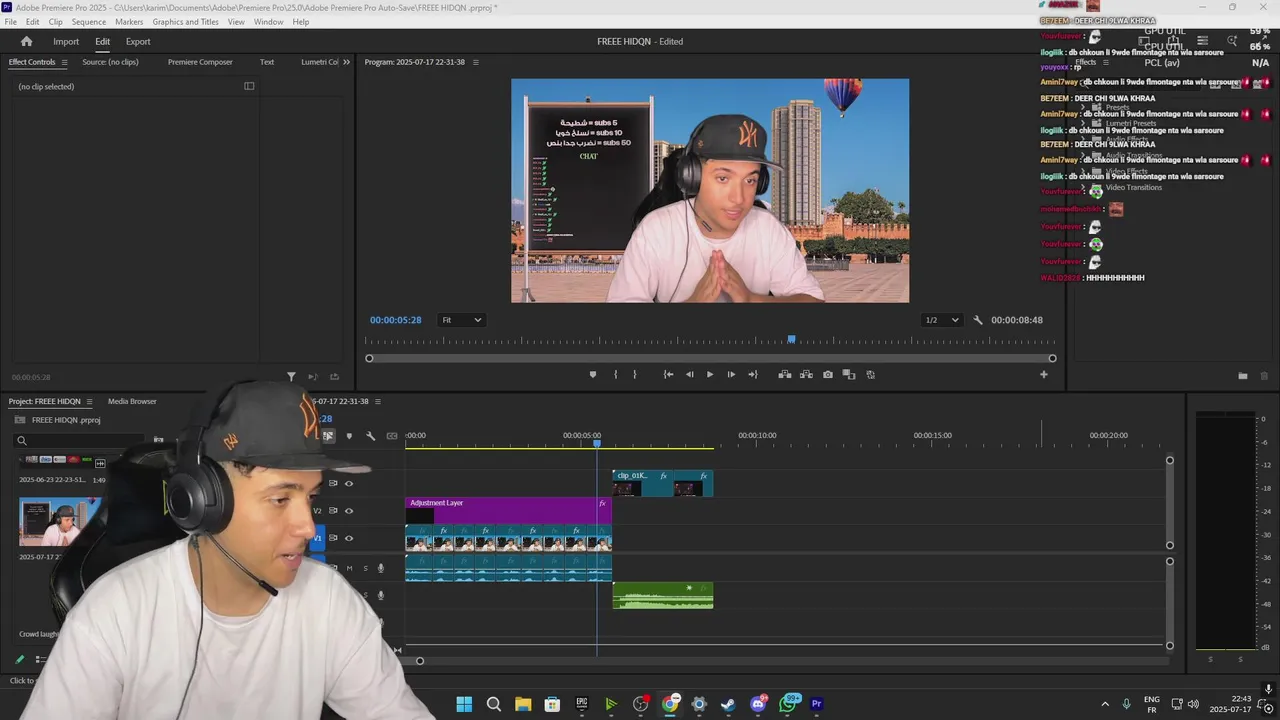Image resolution: width=1280 pixels, height=720 pixels.
Task: Open File Explorer from taskbar
Action: 523,704
